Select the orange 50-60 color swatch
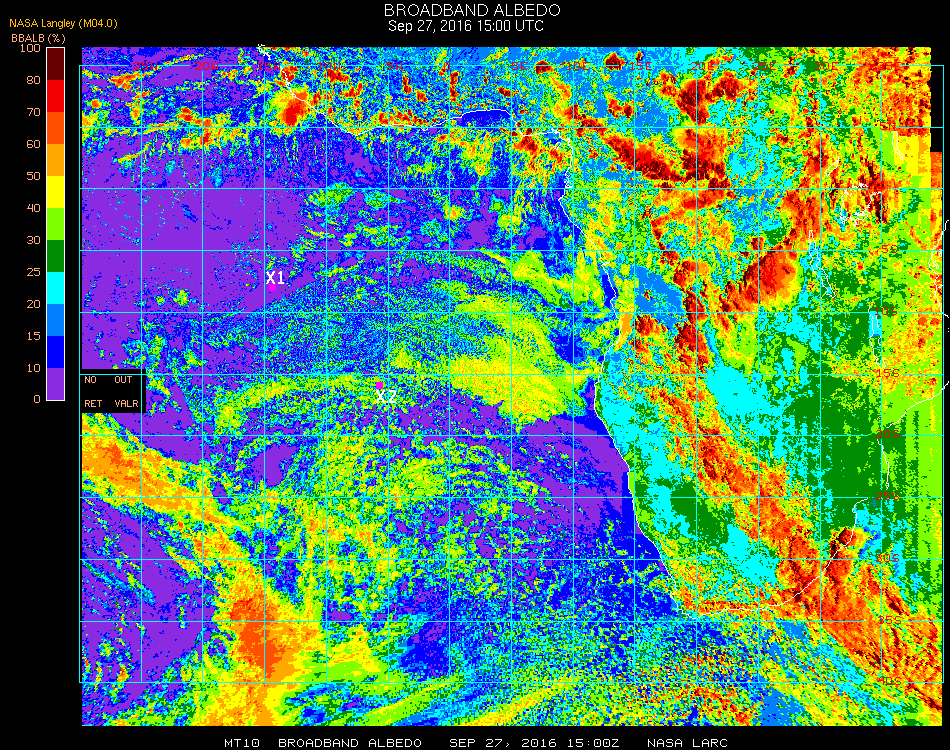This screenshot has width=950, height=750. [56, 160]
